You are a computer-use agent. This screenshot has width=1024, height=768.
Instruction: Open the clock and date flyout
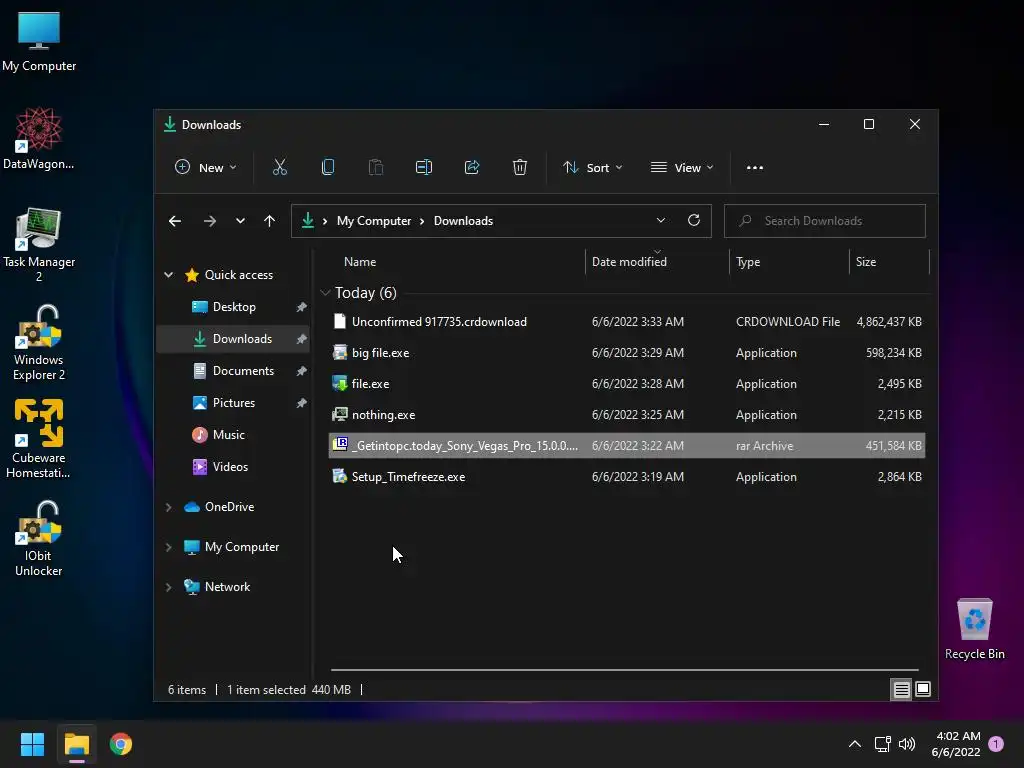(x=956, y=744)
